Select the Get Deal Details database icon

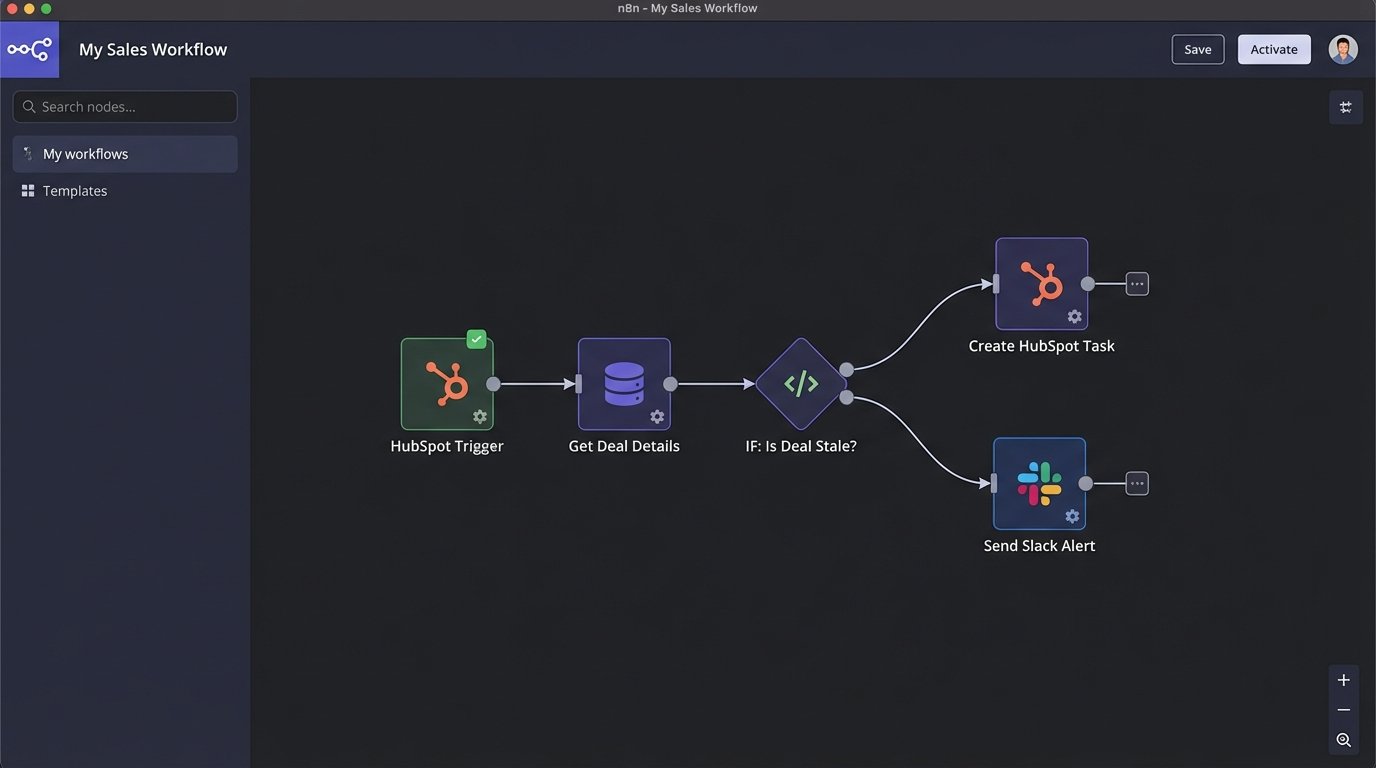(x=623, y=380)
